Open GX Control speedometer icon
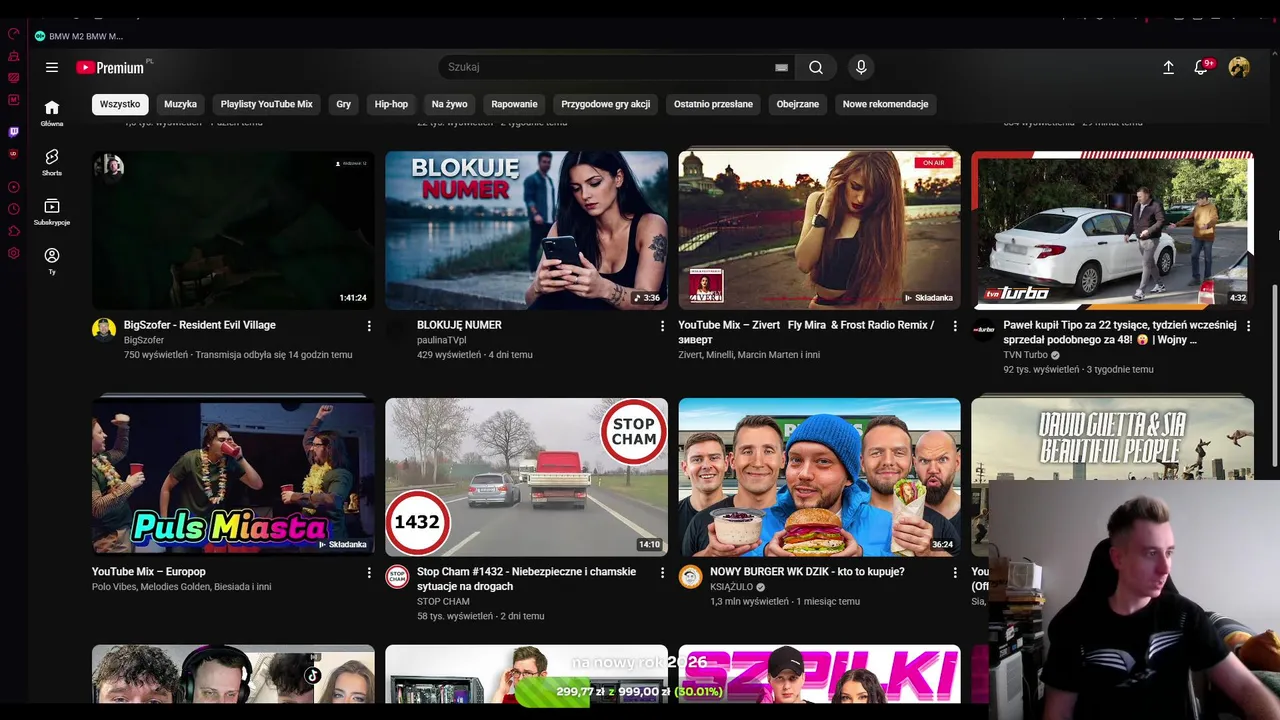This screenshot has height=720, width=1280. coord(14,33)
